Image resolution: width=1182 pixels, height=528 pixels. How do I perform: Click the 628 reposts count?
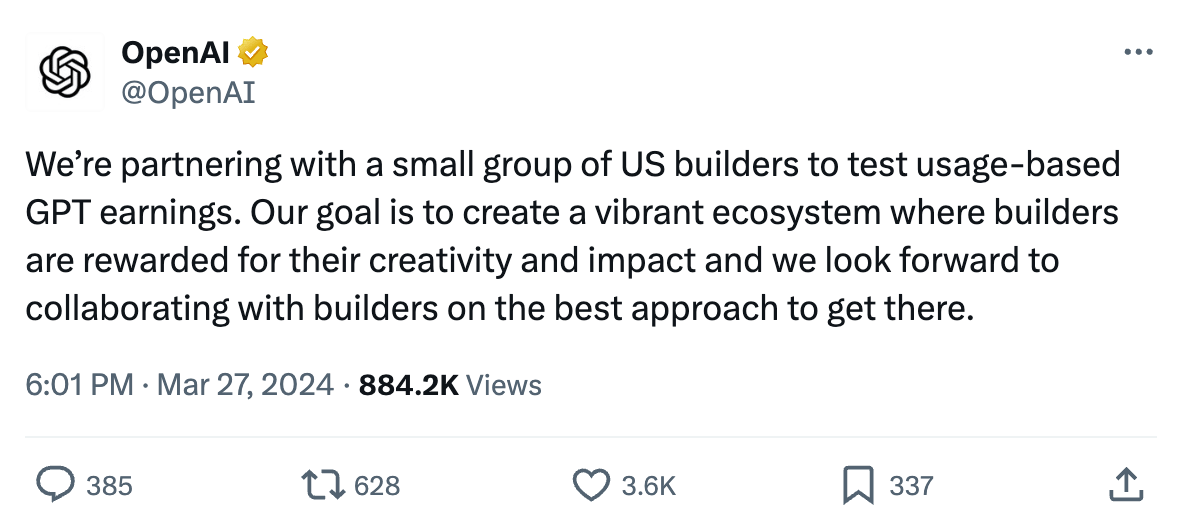377,486
